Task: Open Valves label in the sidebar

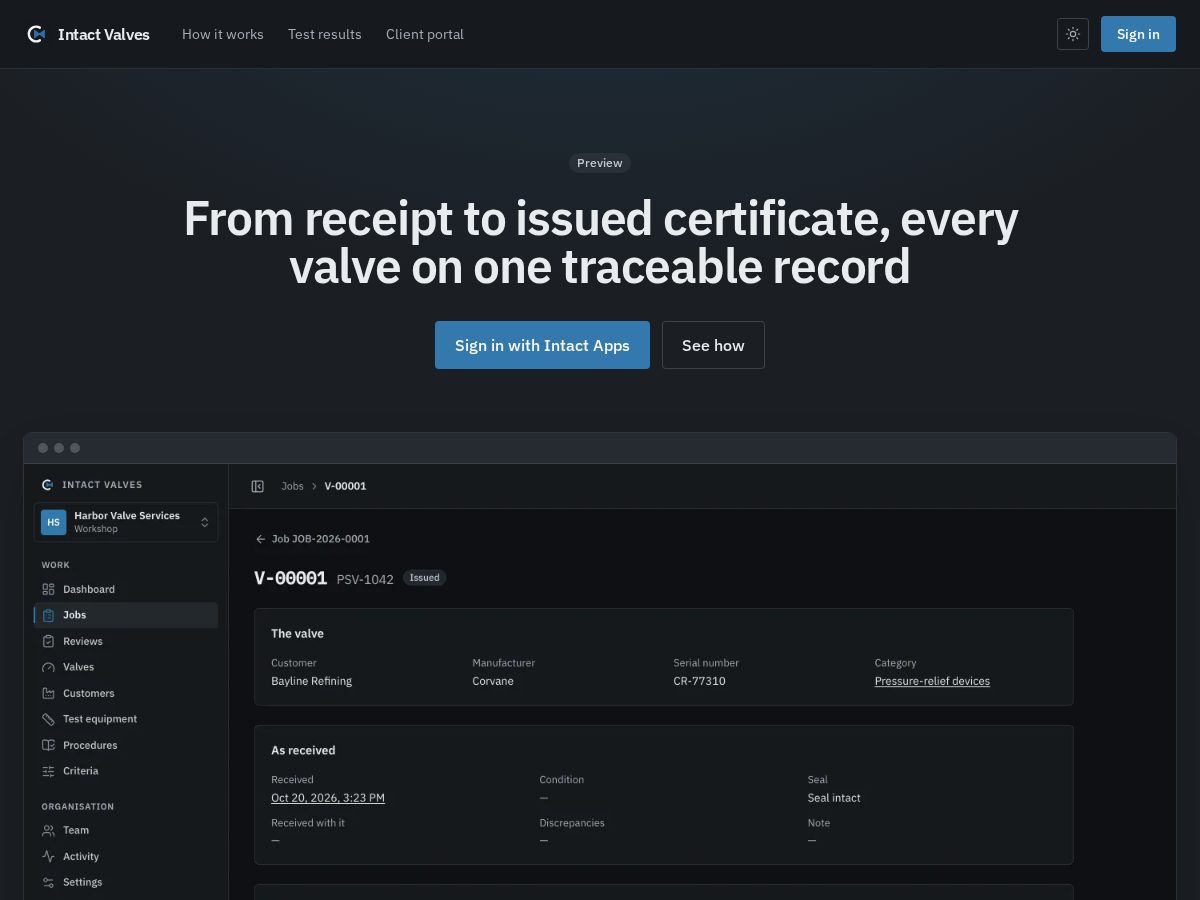Action: tap(78, 667)
